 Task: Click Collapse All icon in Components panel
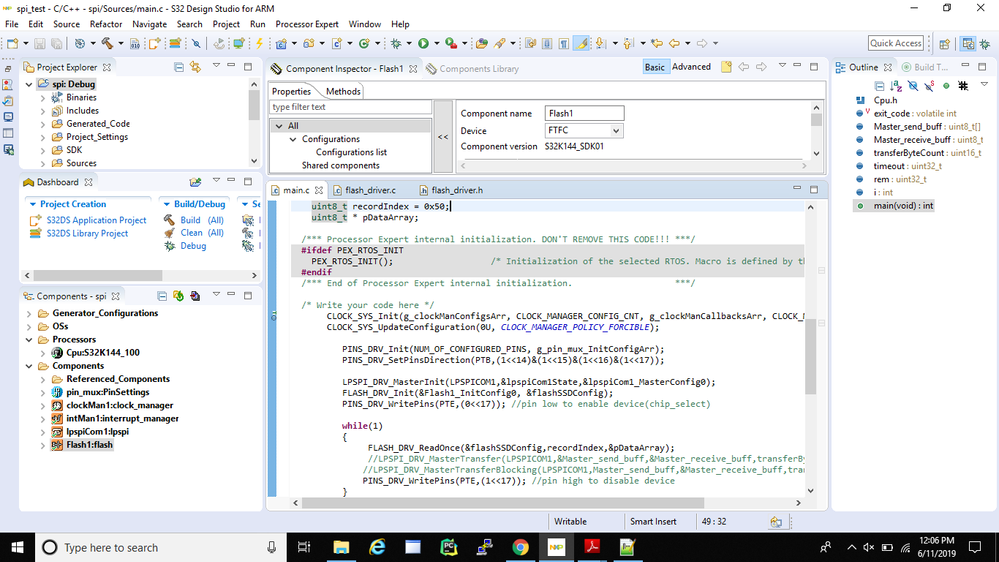pos(164,296)
